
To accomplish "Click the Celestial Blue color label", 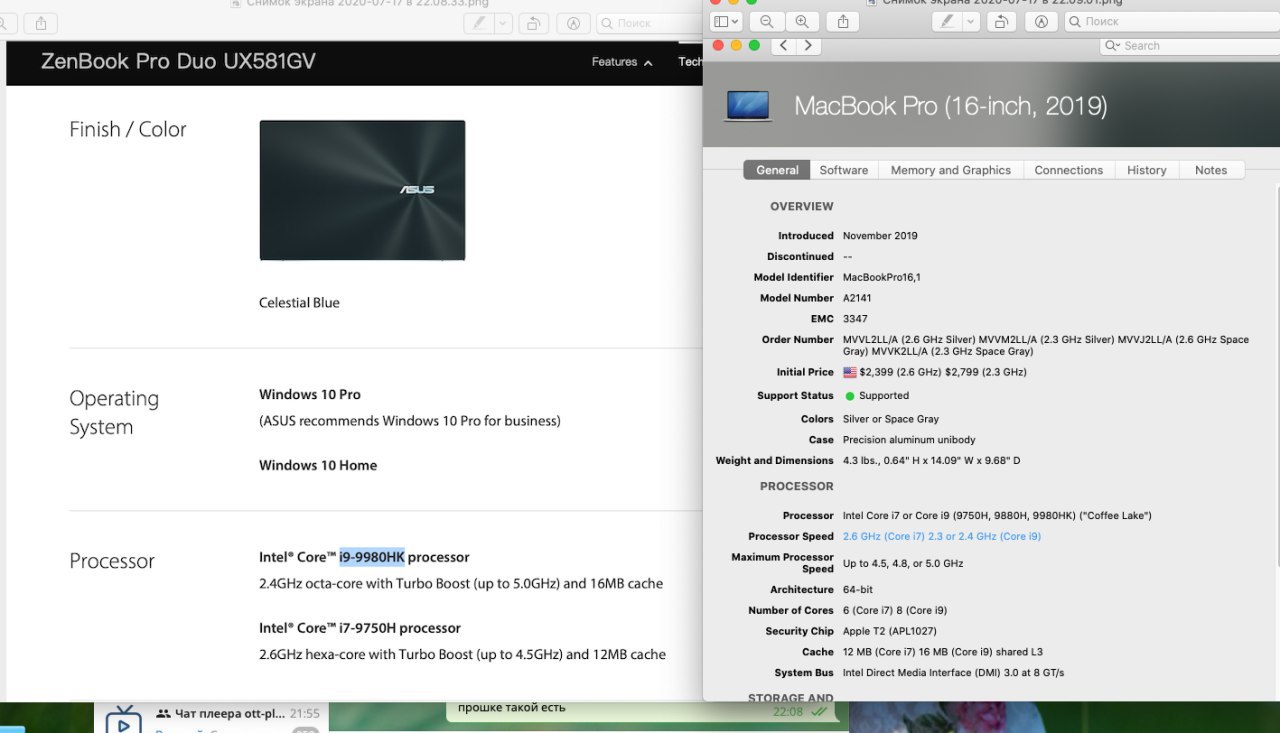I will 299,303.
